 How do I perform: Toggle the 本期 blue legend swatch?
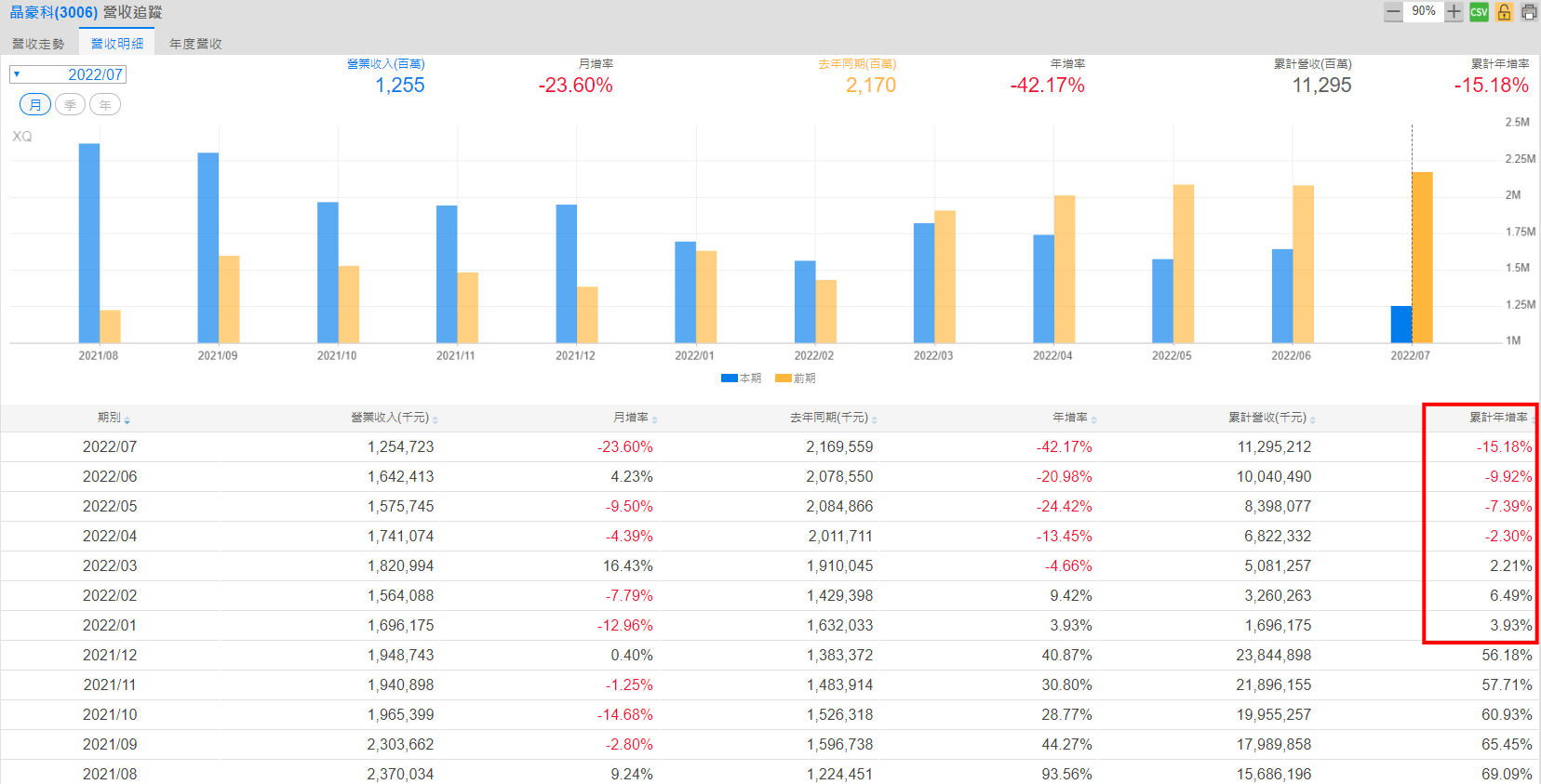[730, 379]
